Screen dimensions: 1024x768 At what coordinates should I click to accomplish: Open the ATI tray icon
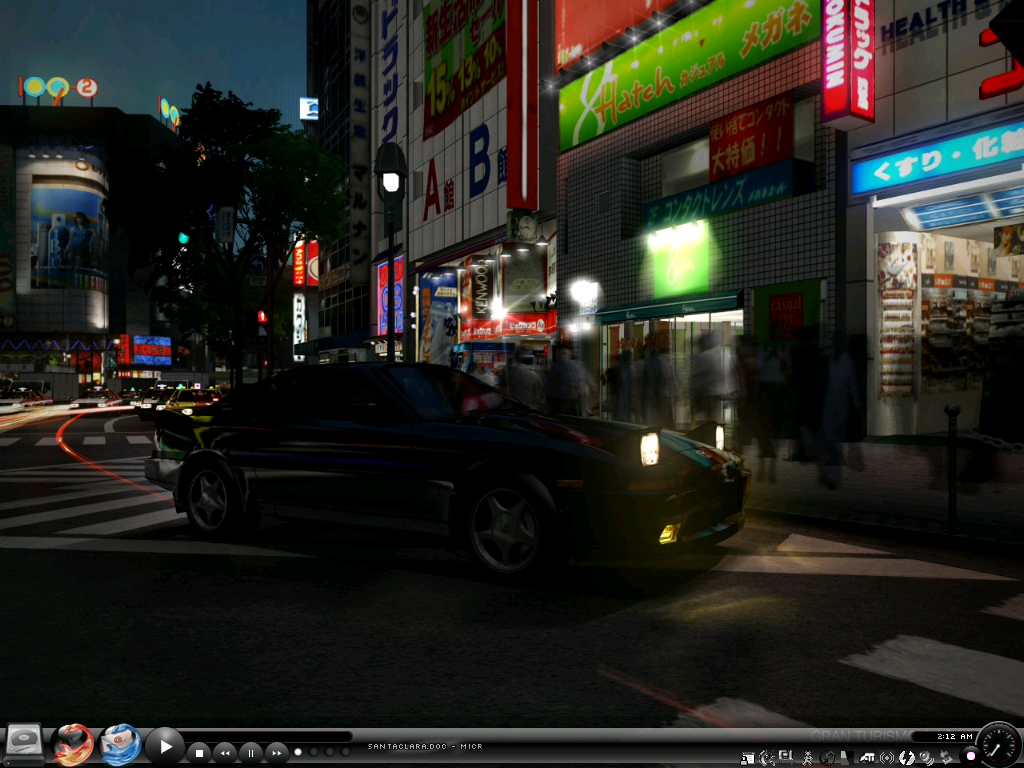coord(868,758)
